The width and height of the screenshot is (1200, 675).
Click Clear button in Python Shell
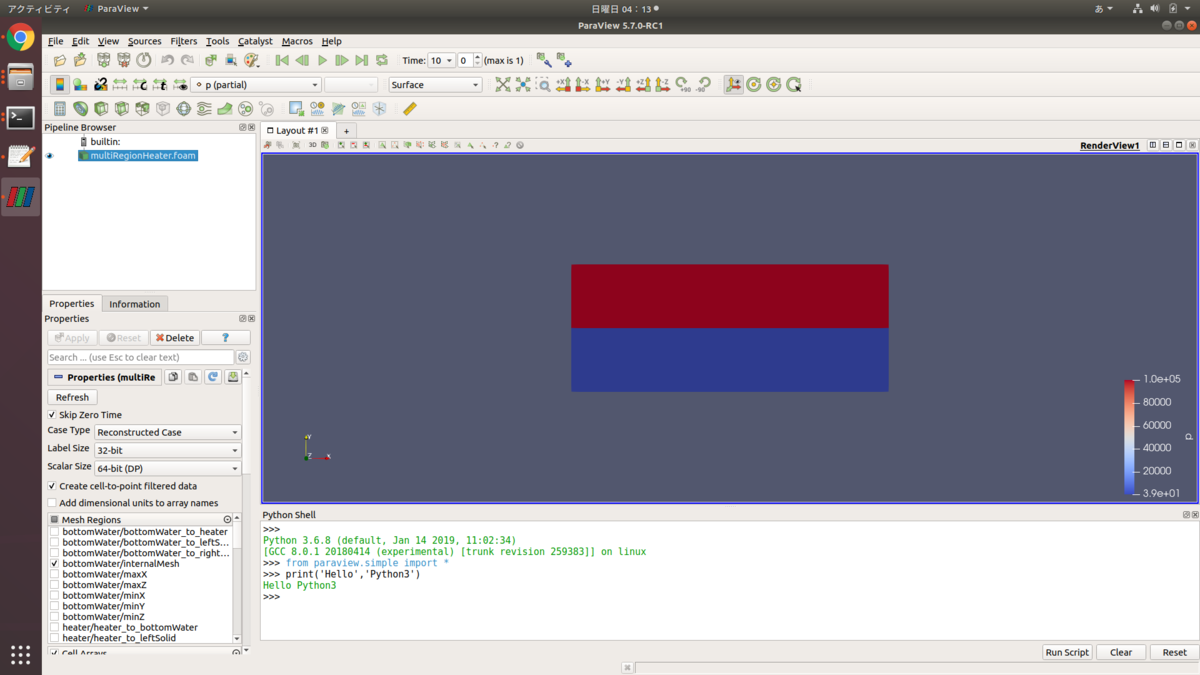1121,652
